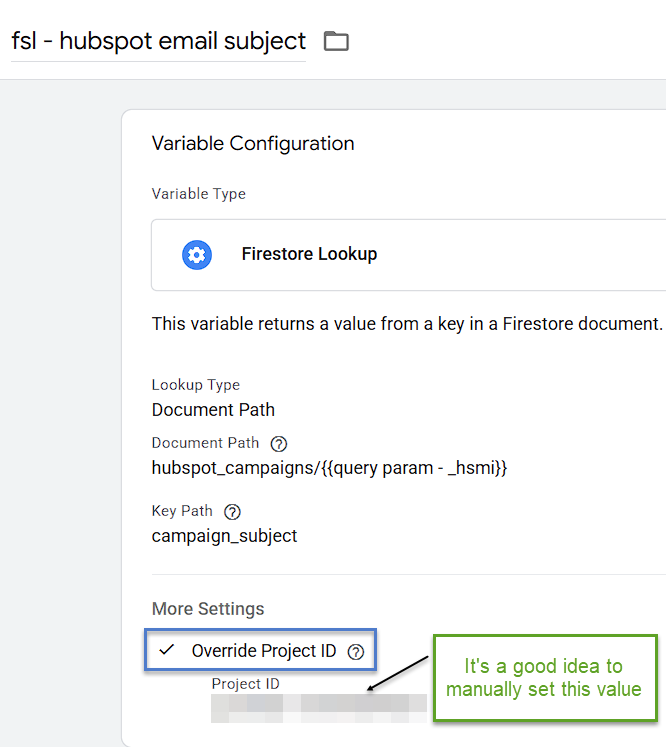Image resolution: width=666 pixels, height=747 pixels.
Task: Open the Document Path help icon
Action: coord(279,444)
